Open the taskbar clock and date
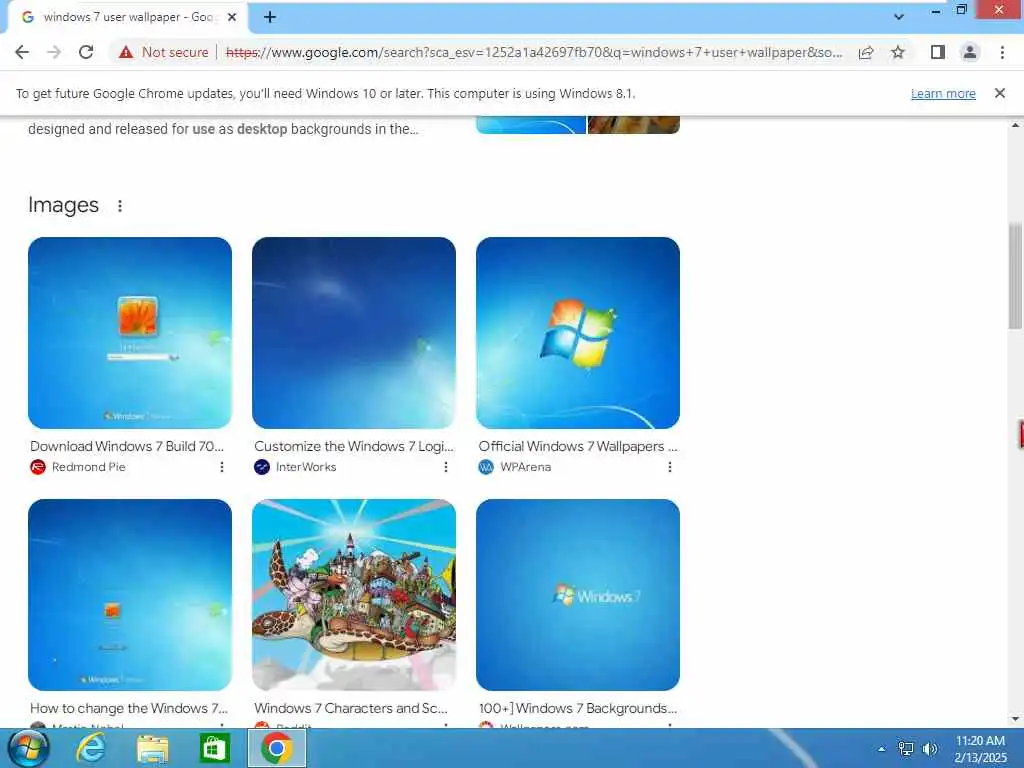1024x768 pixels. [980, 749]
